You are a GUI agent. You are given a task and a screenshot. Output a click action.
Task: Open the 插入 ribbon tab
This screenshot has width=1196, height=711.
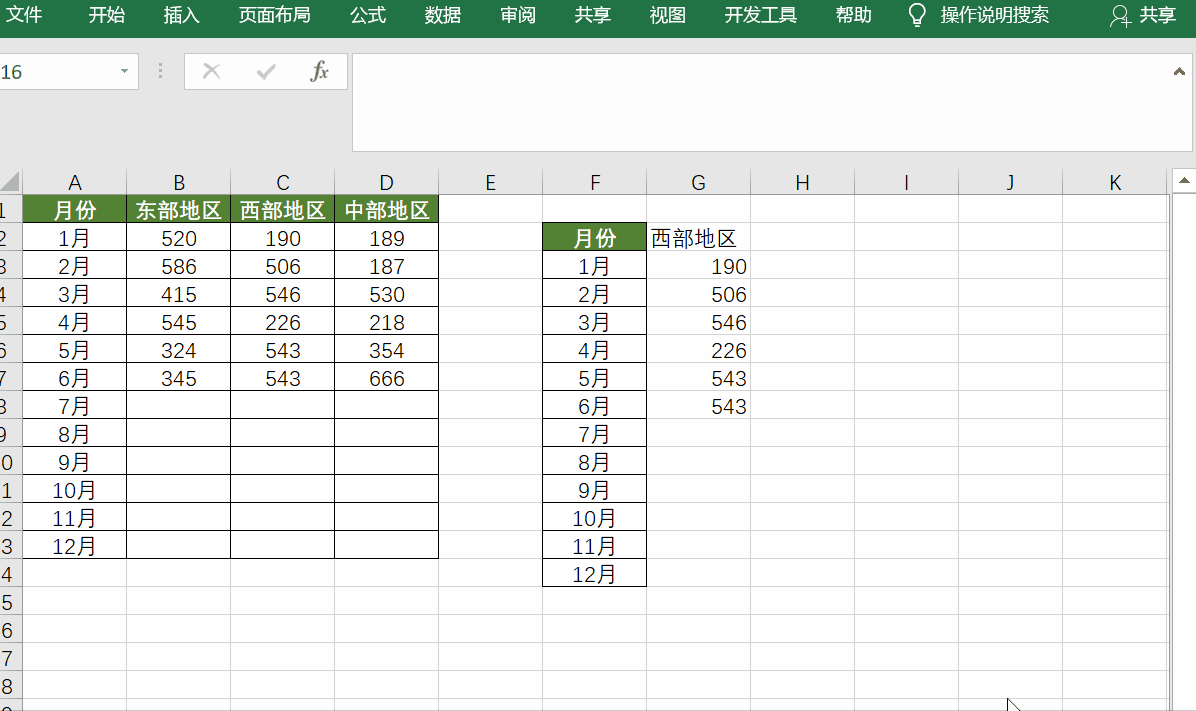182,15
